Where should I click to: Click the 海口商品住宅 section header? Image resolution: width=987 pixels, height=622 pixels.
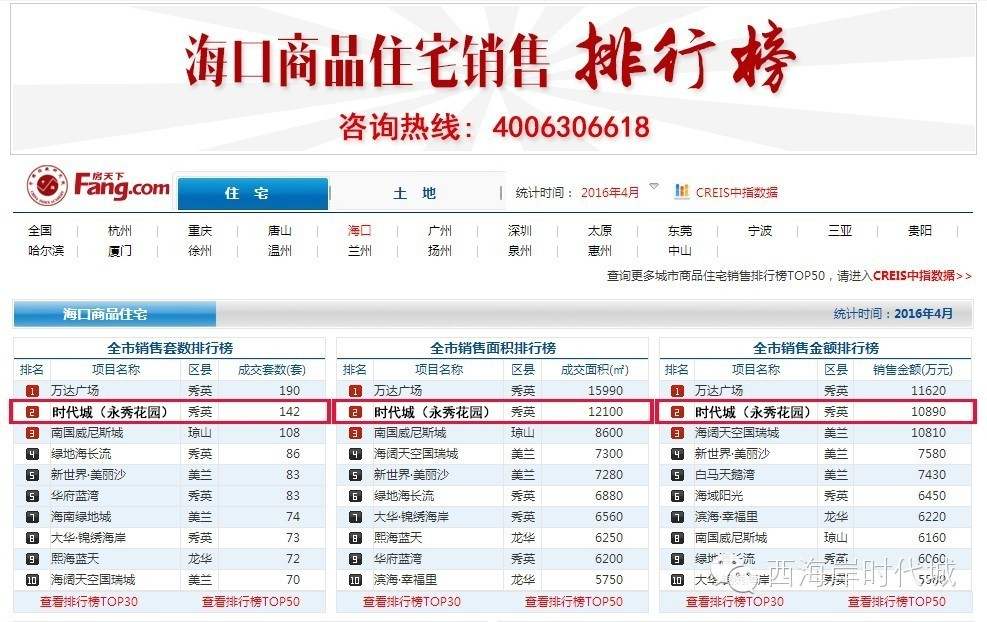click(105, 314)
